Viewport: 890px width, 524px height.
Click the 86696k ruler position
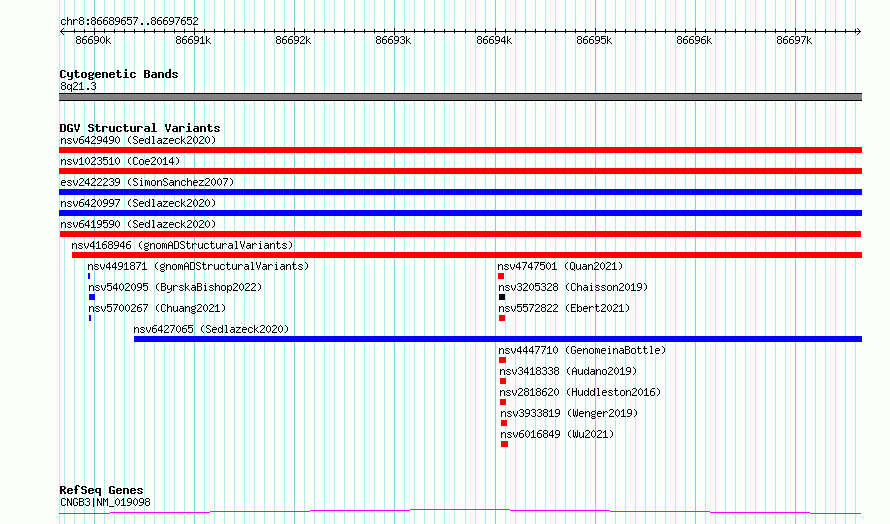pos(694,40)
